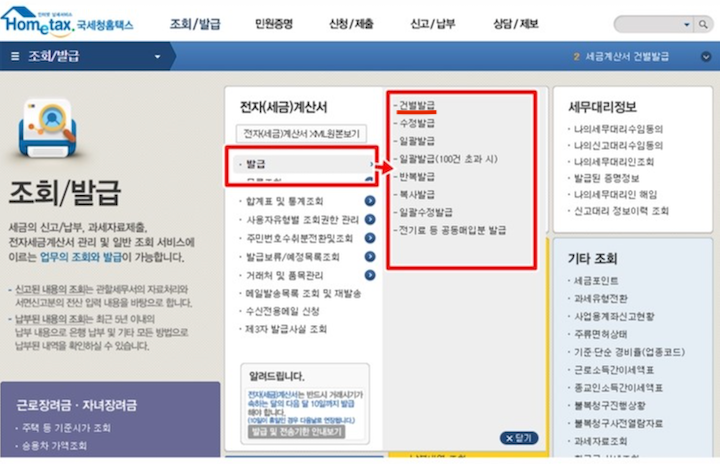This screenshot has width=720, height=464.
Task: Open the 민원증명 top menu
Action: [x=274, y=24]
